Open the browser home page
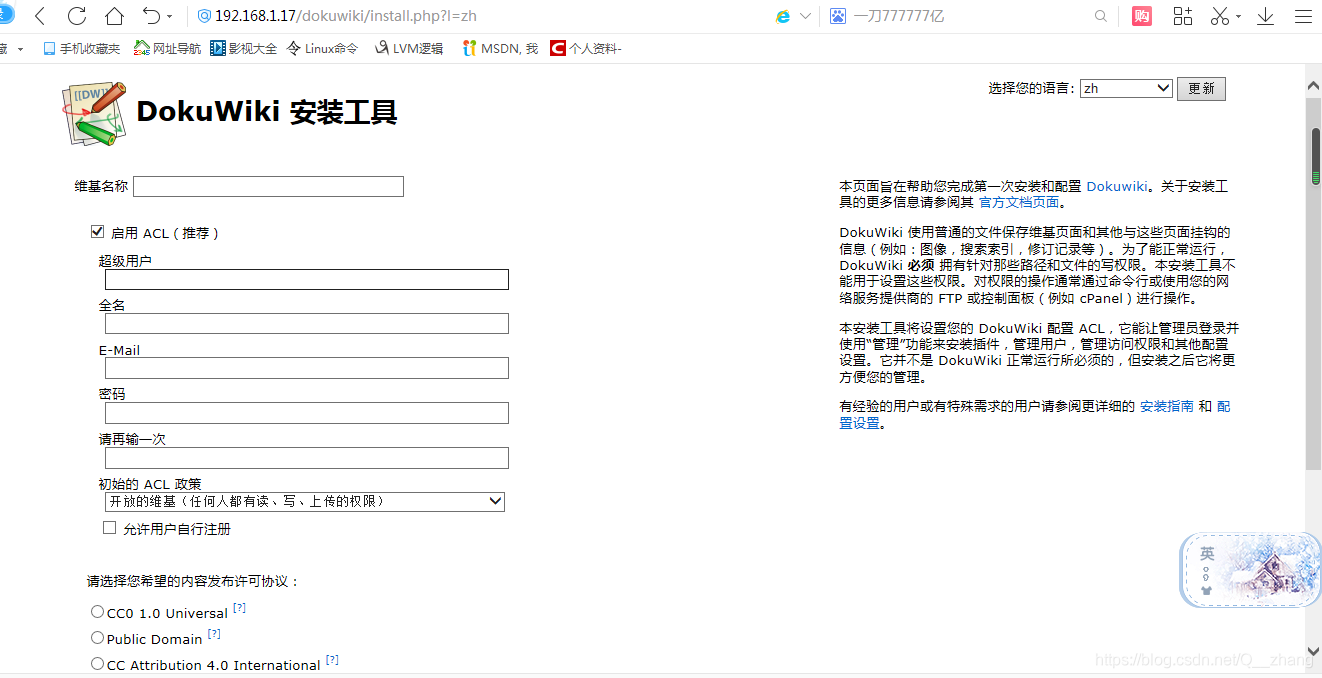1322x678 pixels. click(x=114, y=16)
